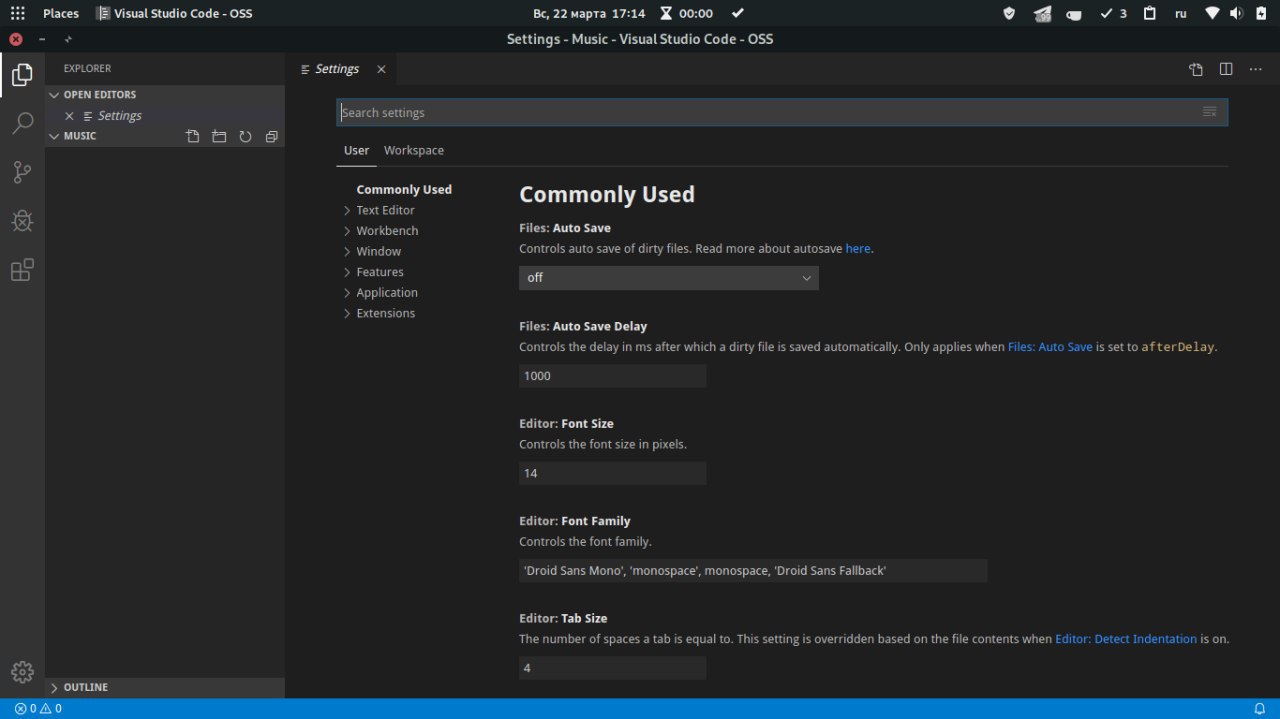Edit the Font Size value 14
This screenshot has width=1280, height=719.
coord(612,473)
